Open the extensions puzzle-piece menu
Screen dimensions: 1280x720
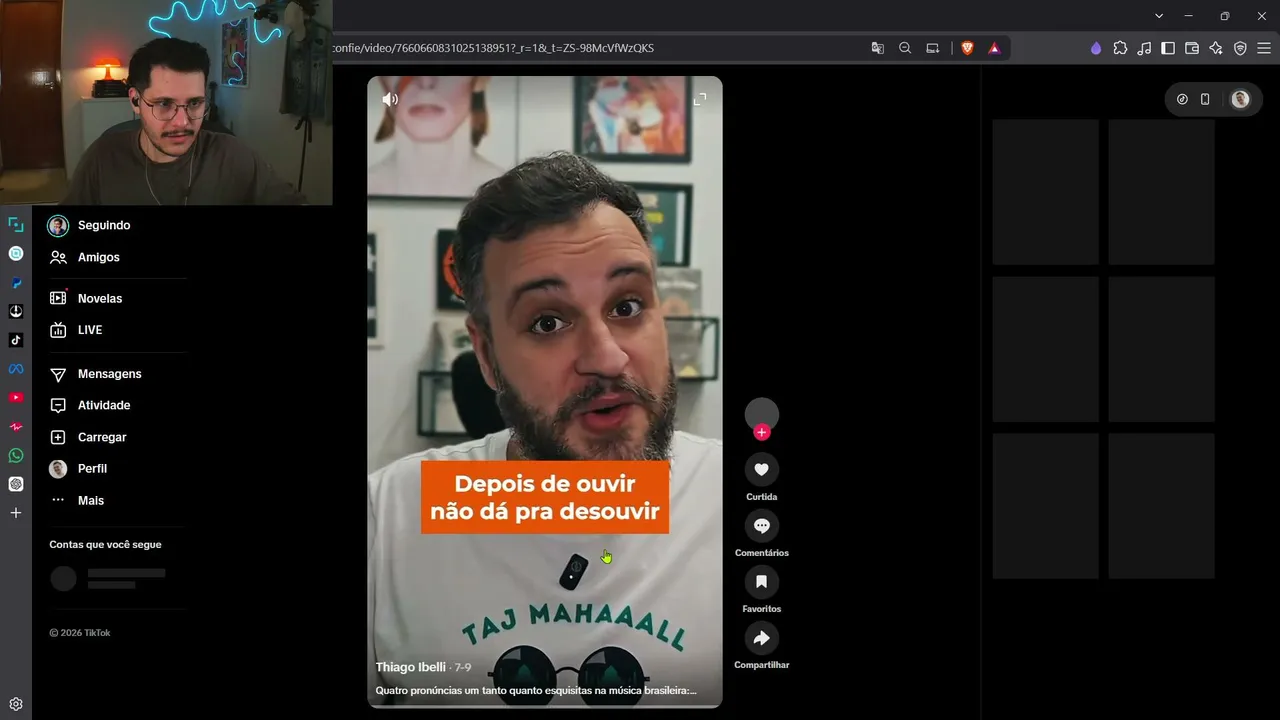(1120, 48)
